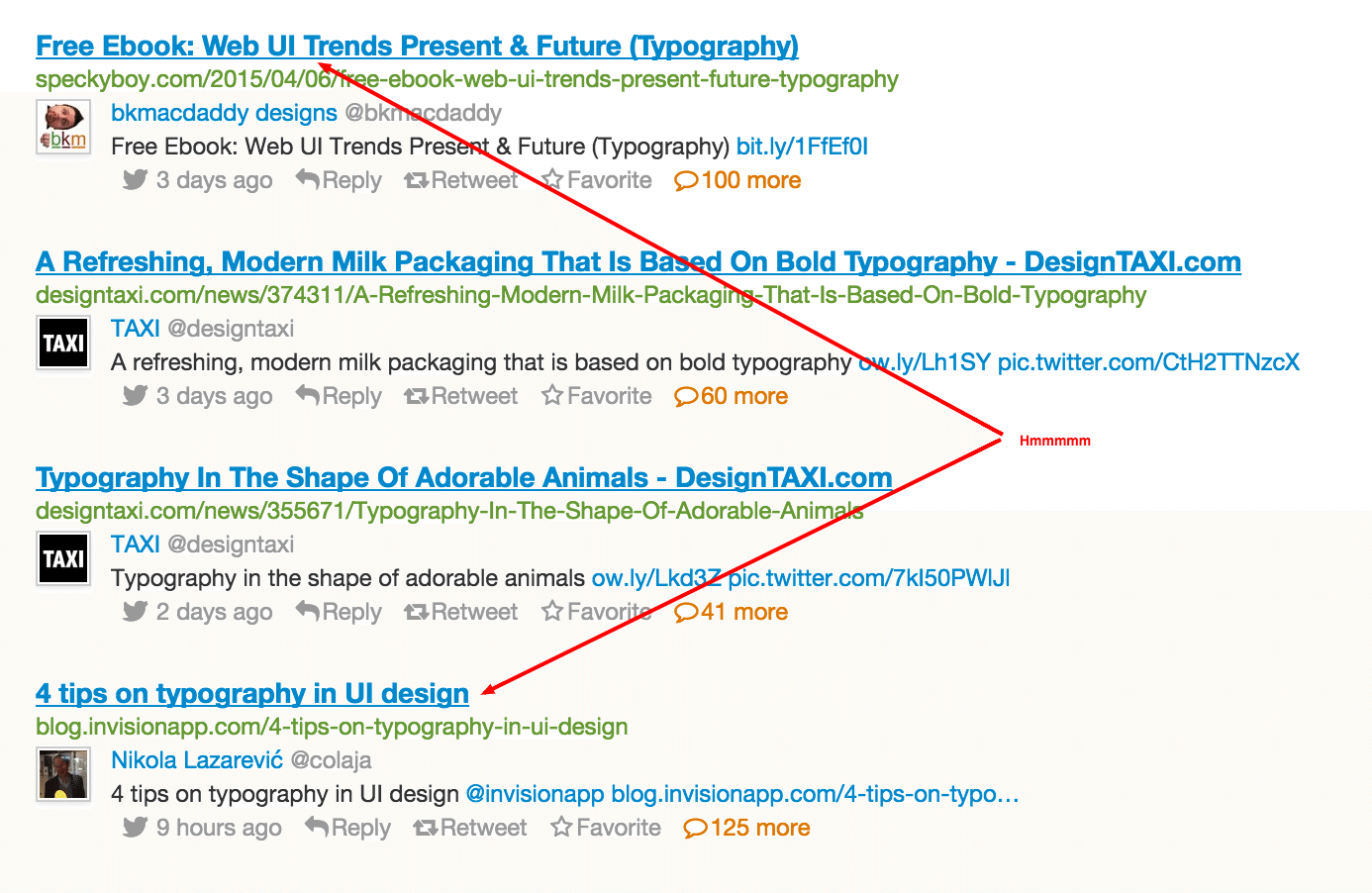Open replies via the speech bubble near '100 more'
The width and height of the screenshot is (1372, 893).
coord(687,179)
